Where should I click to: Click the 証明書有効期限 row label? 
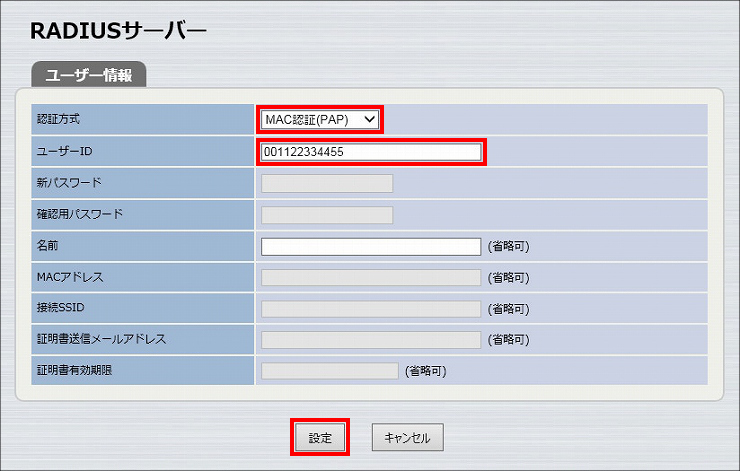(x=75, y=370)
